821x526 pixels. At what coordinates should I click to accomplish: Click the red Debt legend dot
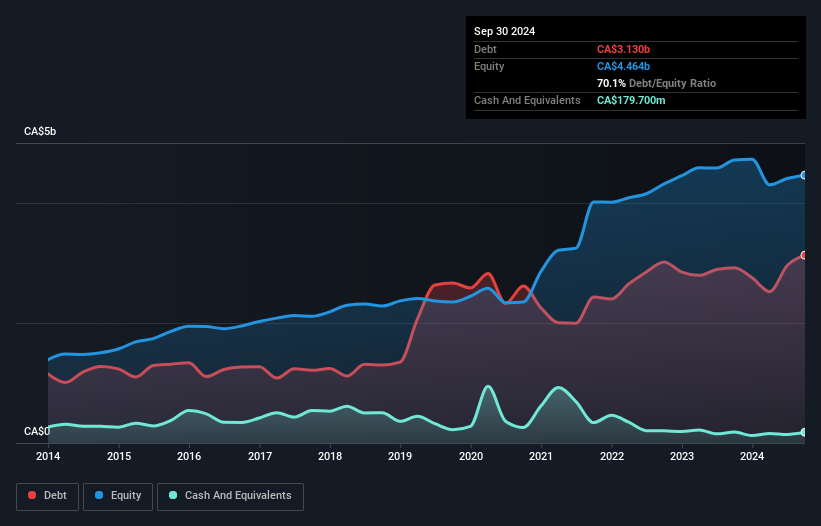pos(32,495)
